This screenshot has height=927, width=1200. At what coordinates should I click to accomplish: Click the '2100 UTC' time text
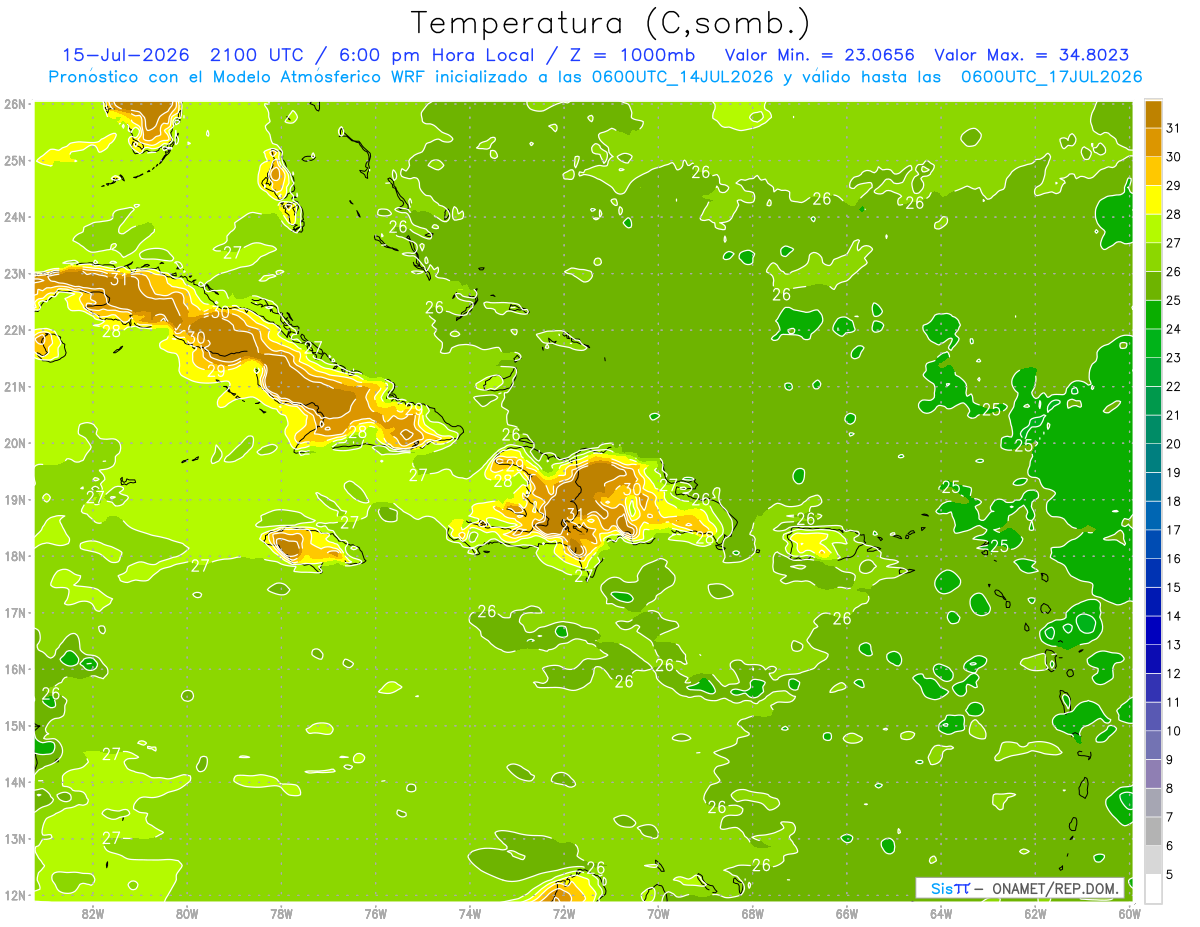(256, 55)
